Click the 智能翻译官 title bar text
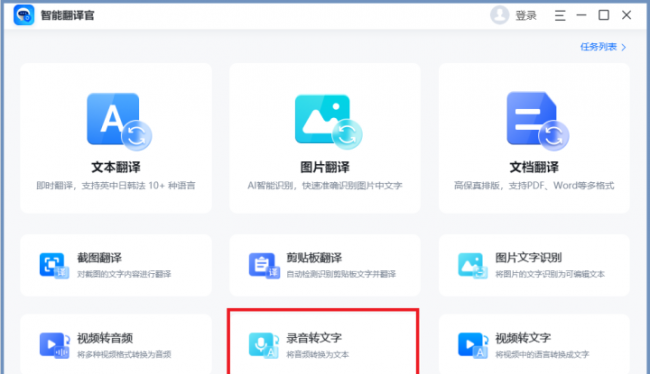The height and width of the screenshot is (374, 650). (68, 16)
